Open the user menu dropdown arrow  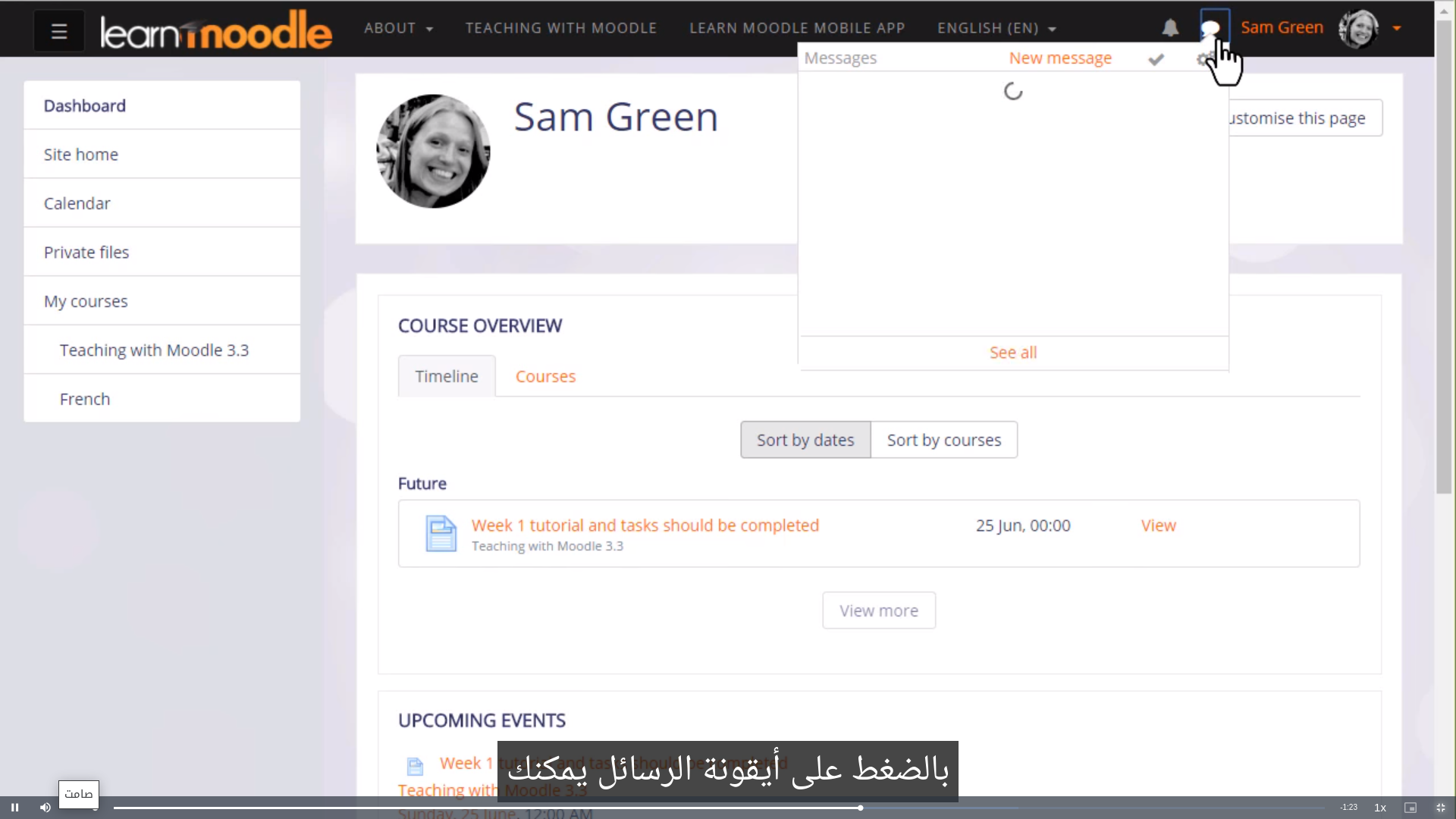coord(1397,29)
